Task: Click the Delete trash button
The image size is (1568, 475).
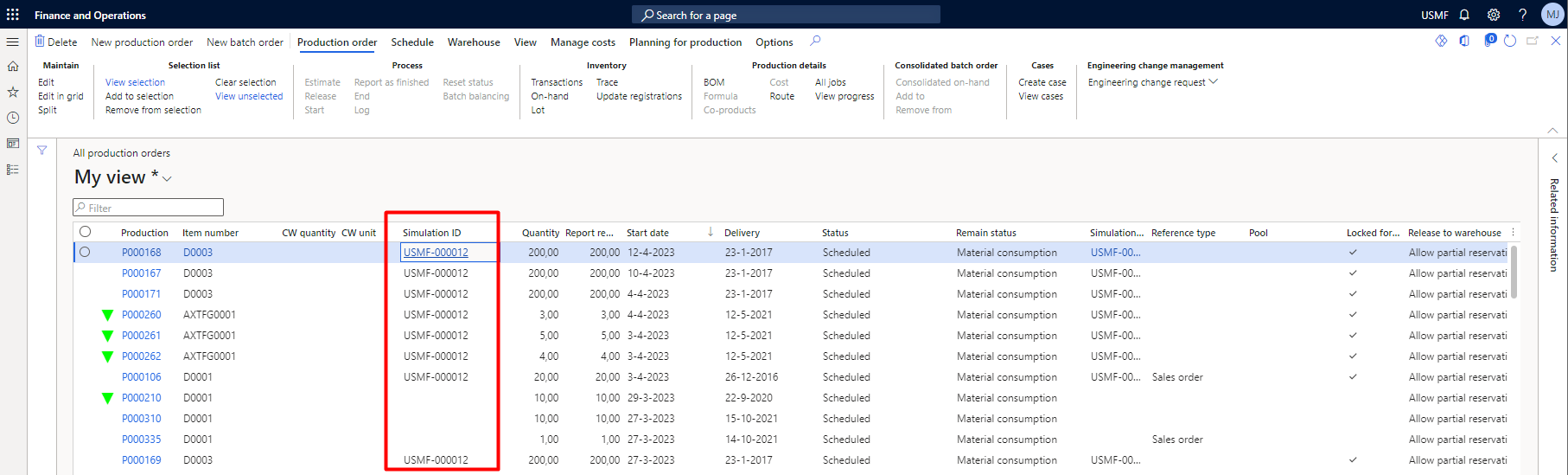Action: tap(56, 42)
